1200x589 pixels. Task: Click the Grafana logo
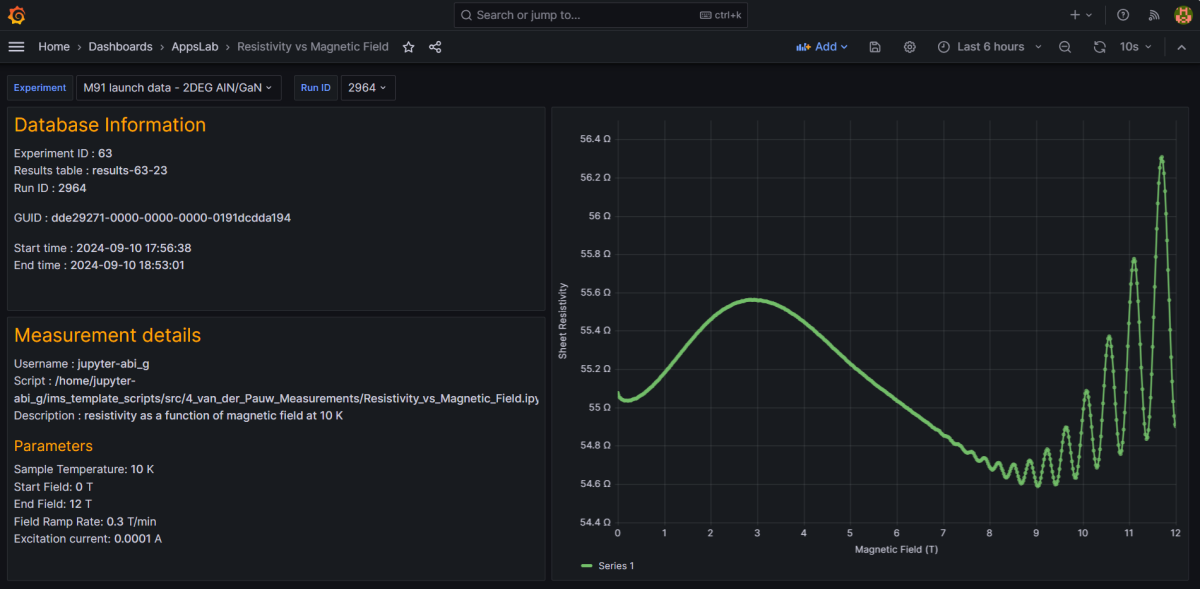point(16,15)
